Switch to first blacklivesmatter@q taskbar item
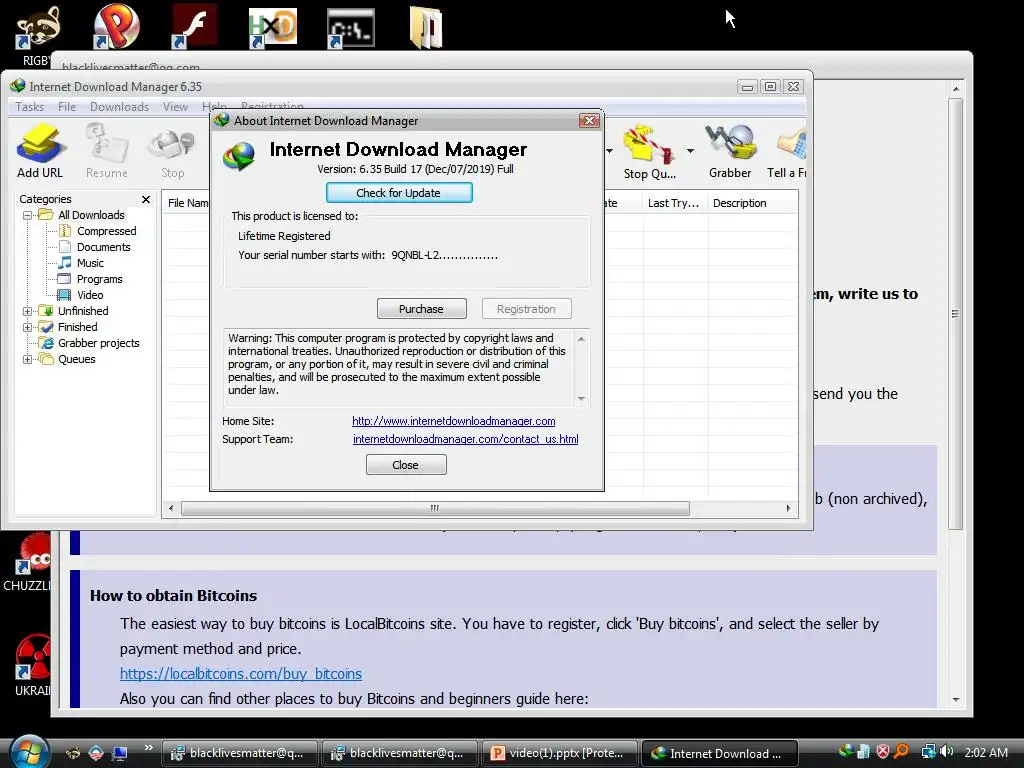 tap(240, 753)
